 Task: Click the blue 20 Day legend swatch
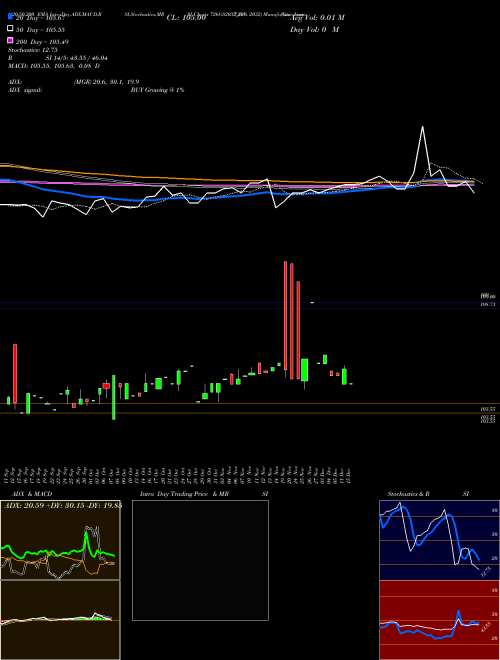tap(10, 17)
